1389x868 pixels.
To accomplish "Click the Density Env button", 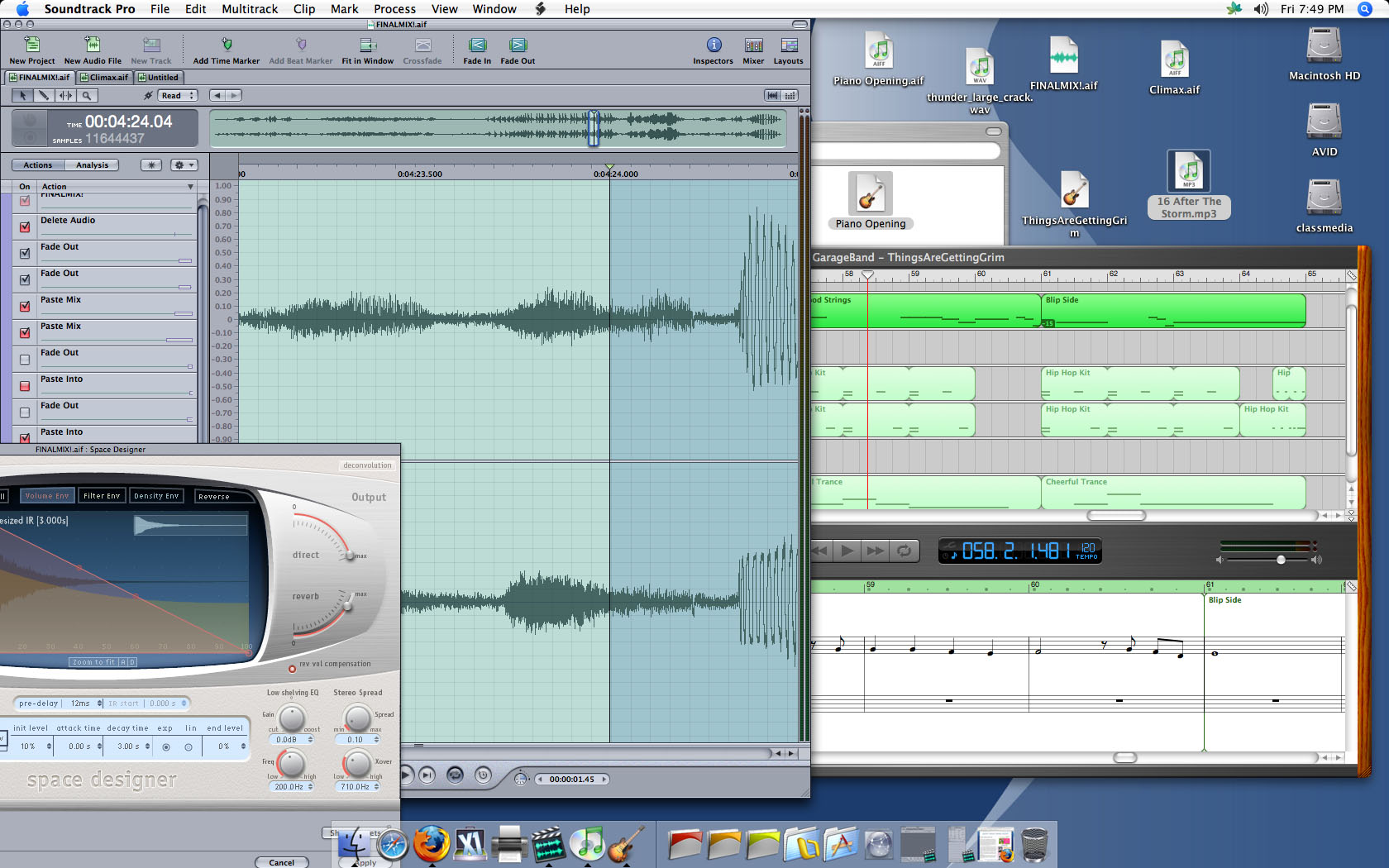I will [x=156, y=496].
